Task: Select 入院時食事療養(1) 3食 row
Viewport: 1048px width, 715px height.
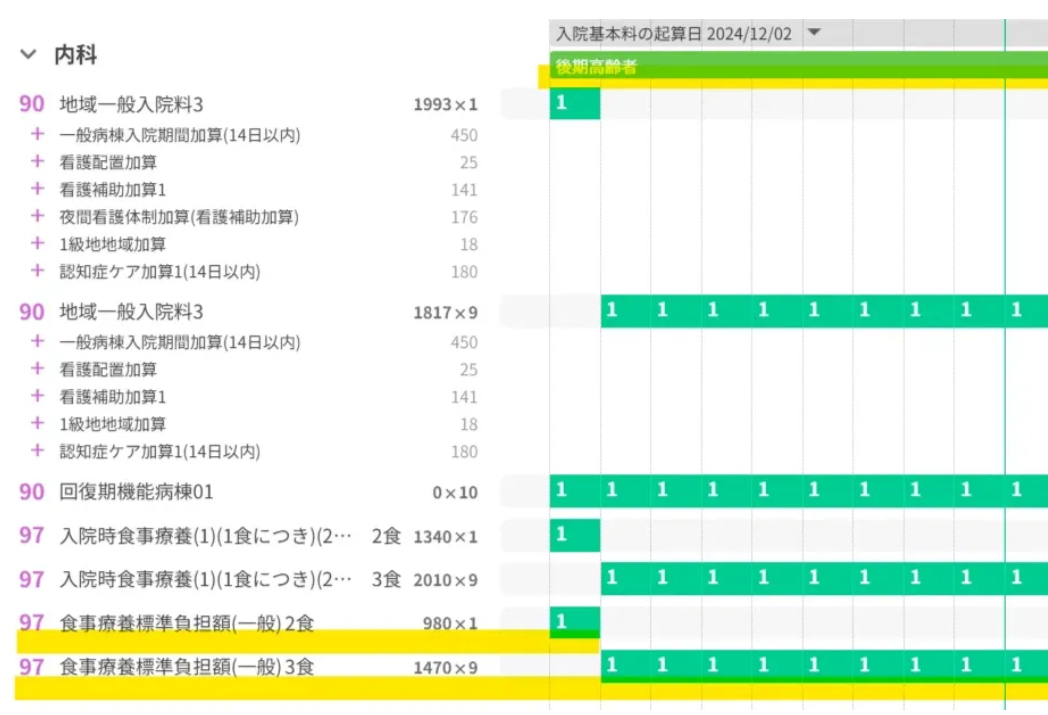Action: click(249, 579)
